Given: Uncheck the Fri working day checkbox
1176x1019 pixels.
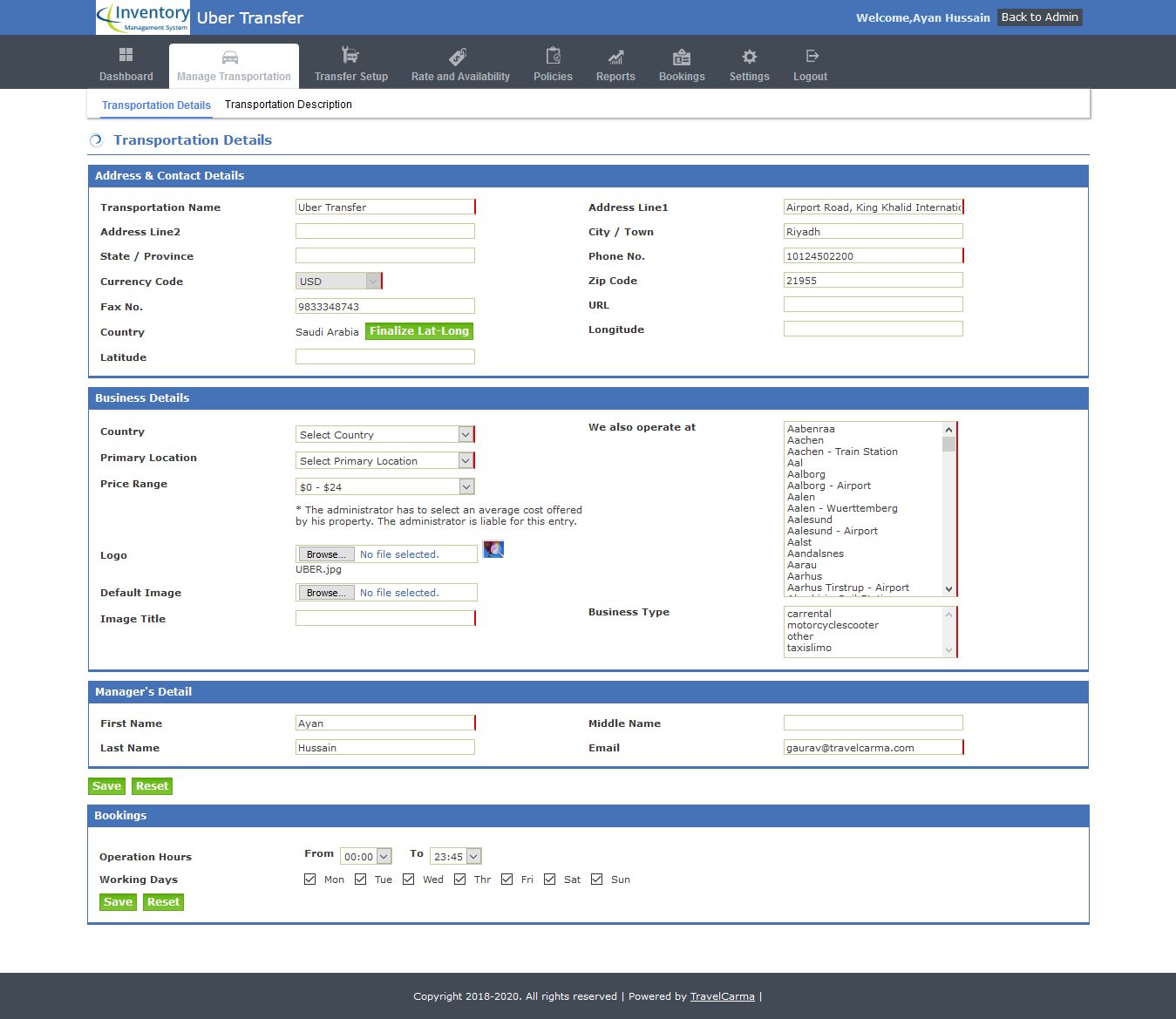Looking at the screenshot, I should (x=506, y=879).
